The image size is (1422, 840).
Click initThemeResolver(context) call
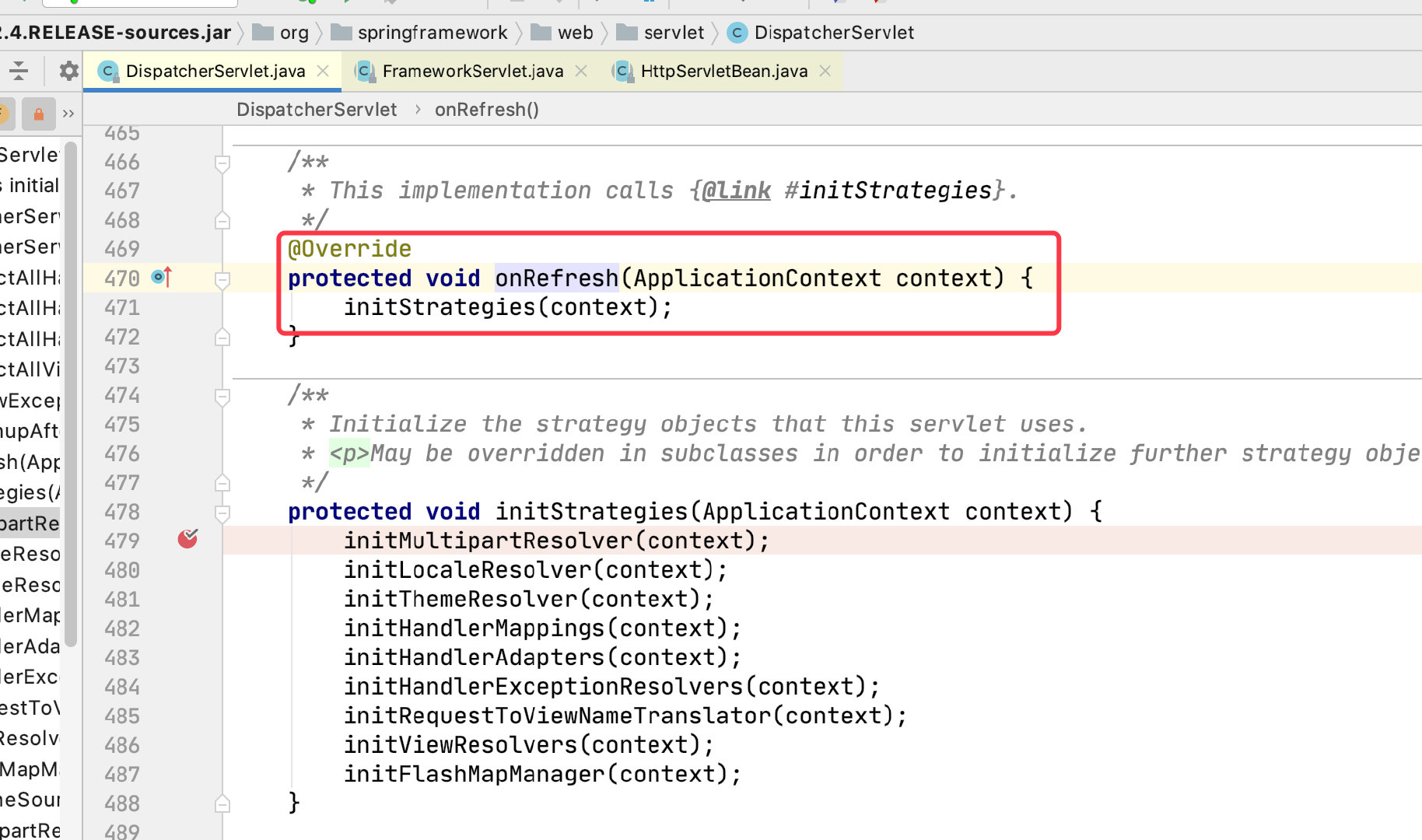click(529, 599)
